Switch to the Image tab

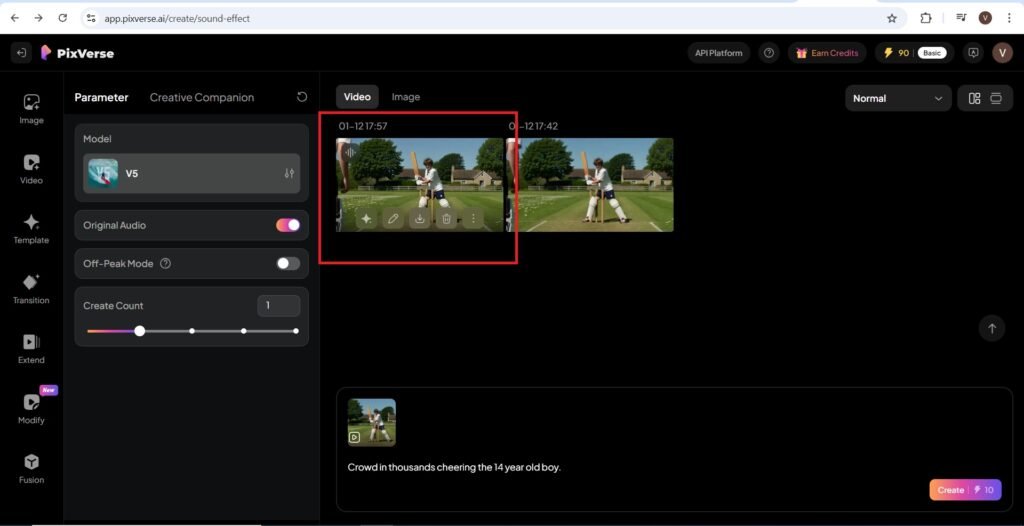405,97
